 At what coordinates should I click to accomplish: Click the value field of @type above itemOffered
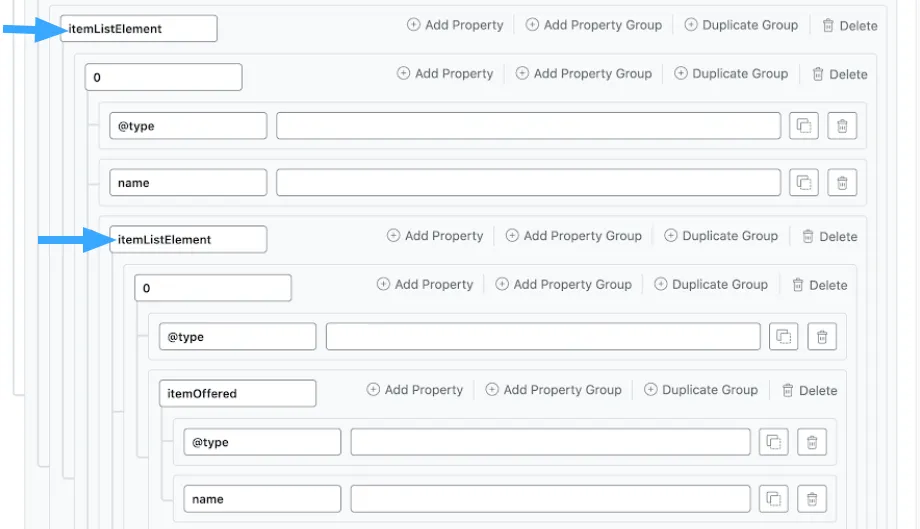coord(543,337)
